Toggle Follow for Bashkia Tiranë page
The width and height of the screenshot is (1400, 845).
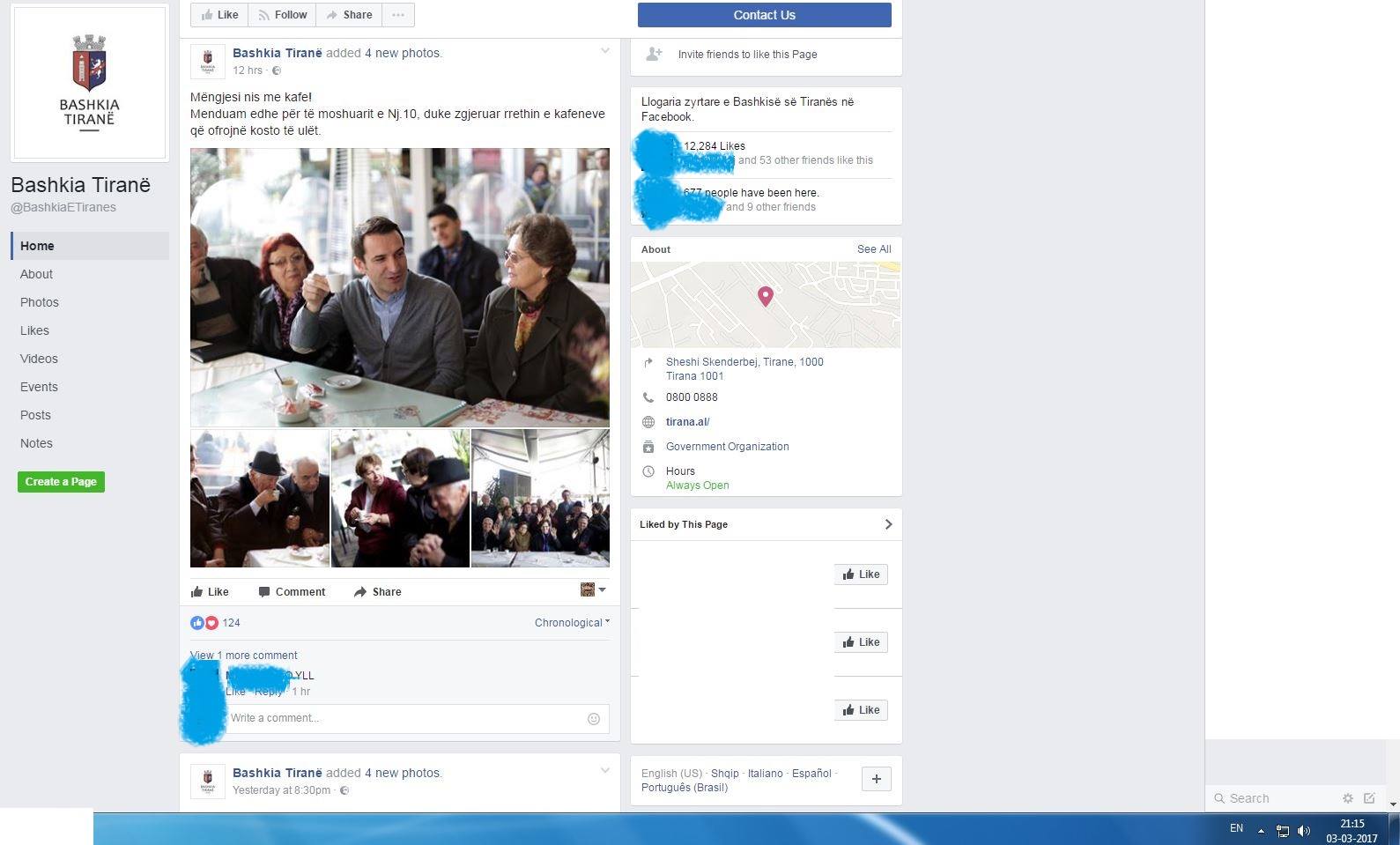tap(282, 15)
